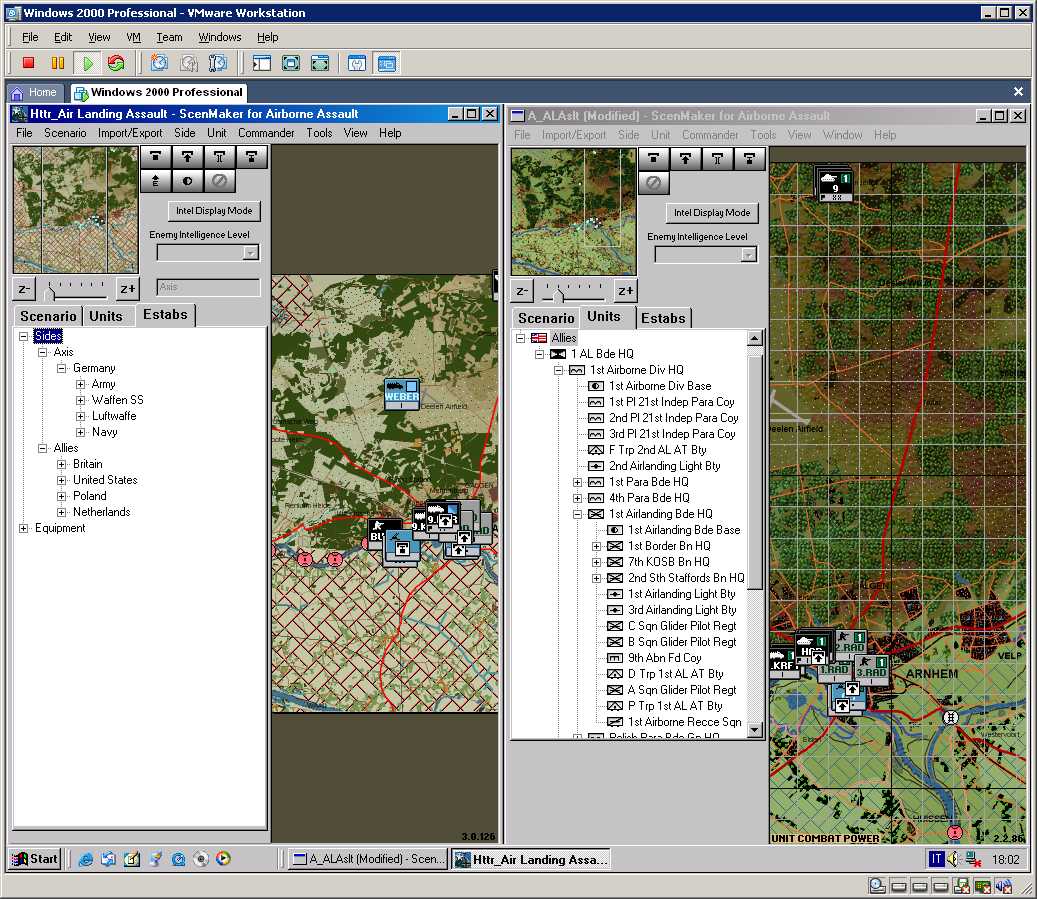Zoom in with the Z+ button in Httr window
Viewport: 1037px width, 899px height.
tap(127, 289)
